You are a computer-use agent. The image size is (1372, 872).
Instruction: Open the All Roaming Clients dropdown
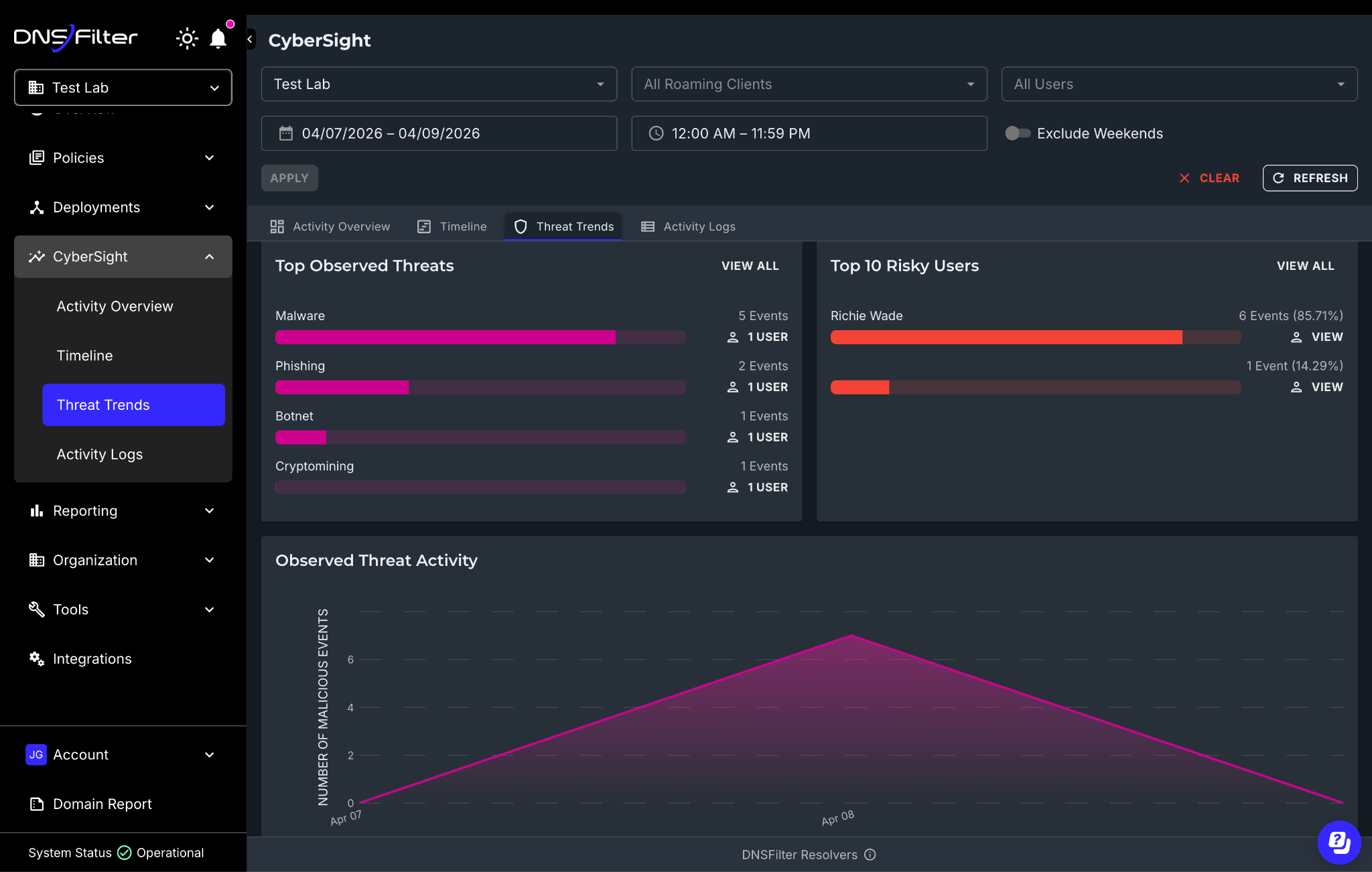(809, 84)
